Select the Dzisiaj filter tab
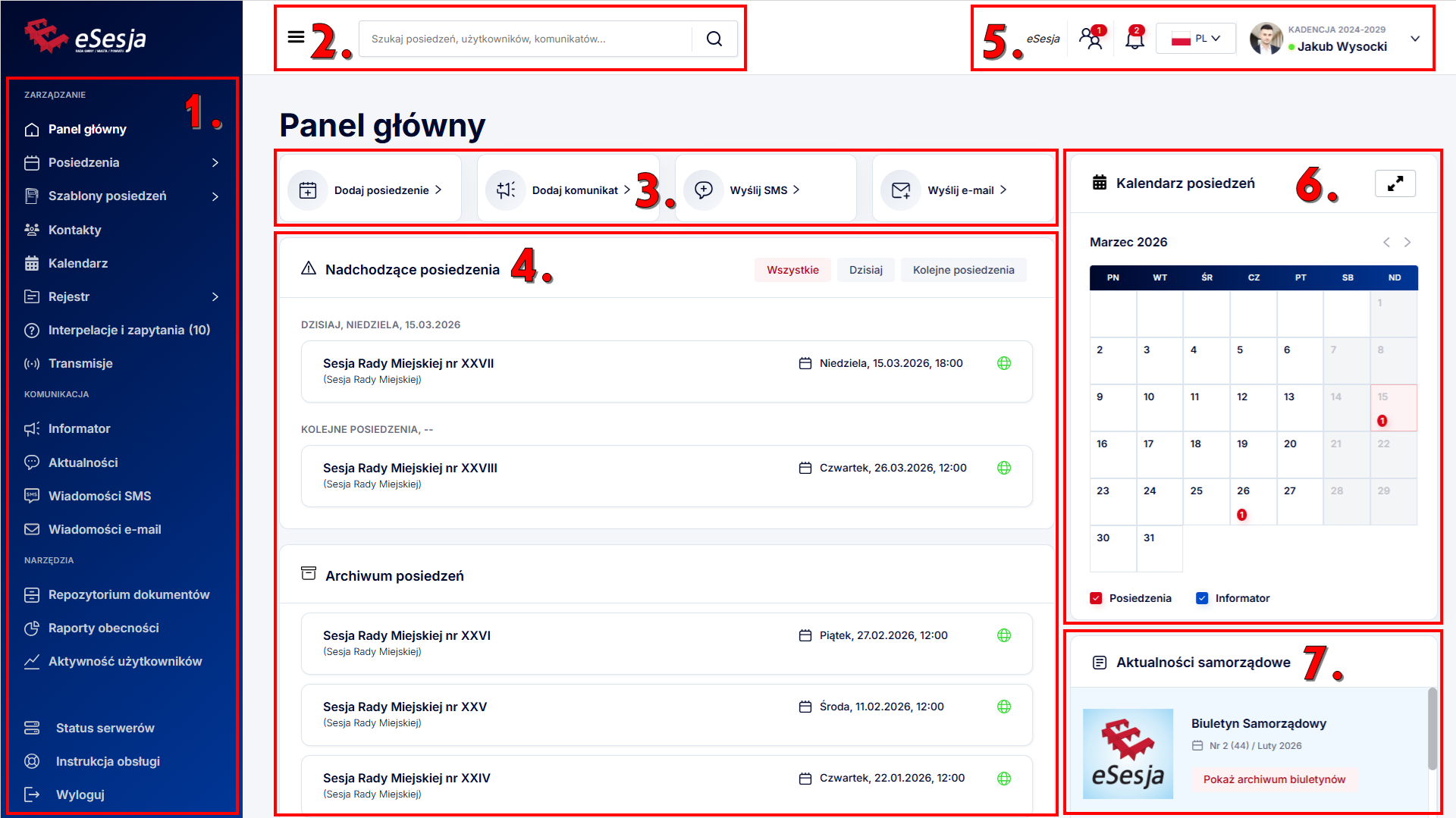The width and height of the screenshot is (1456, 818). pyautogui.click(x=865, y=270)
